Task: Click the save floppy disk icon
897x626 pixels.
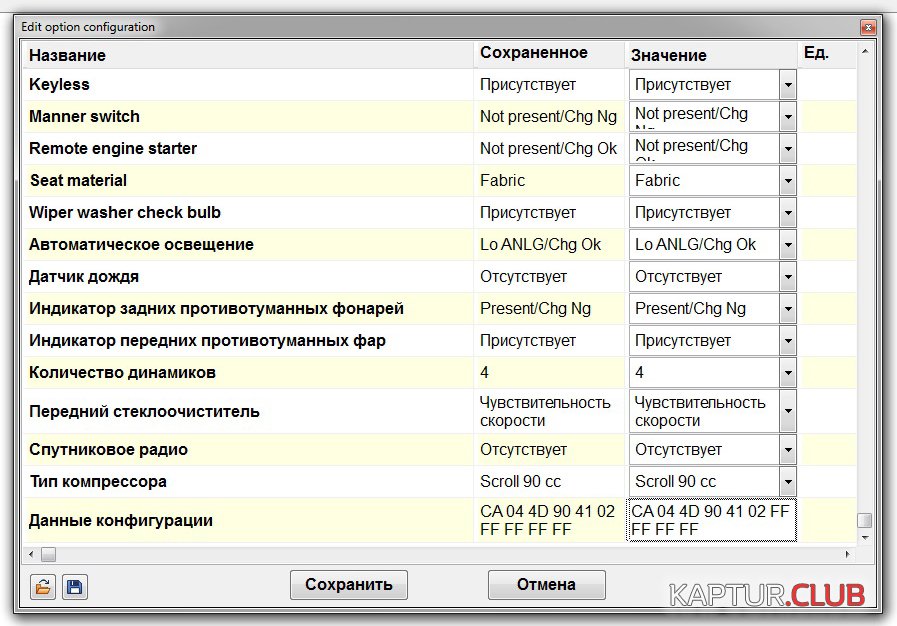Action: 74,586
